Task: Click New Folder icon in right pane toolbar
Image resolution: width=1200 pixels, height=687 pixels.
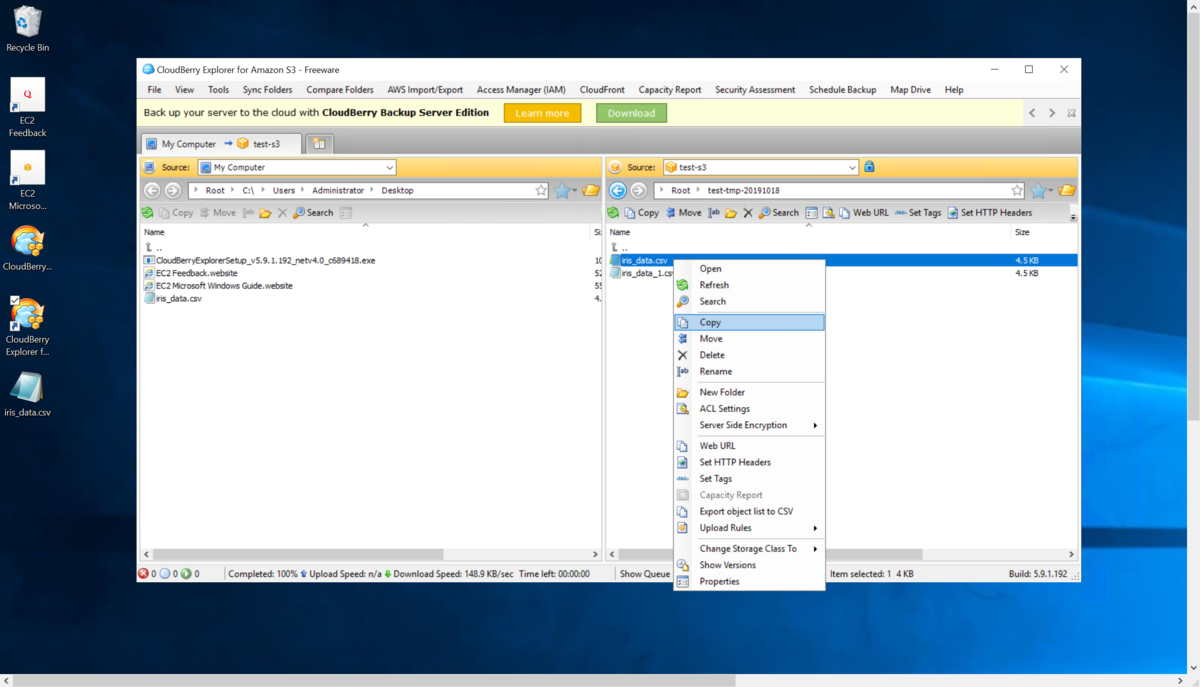Action: (731, 213)
